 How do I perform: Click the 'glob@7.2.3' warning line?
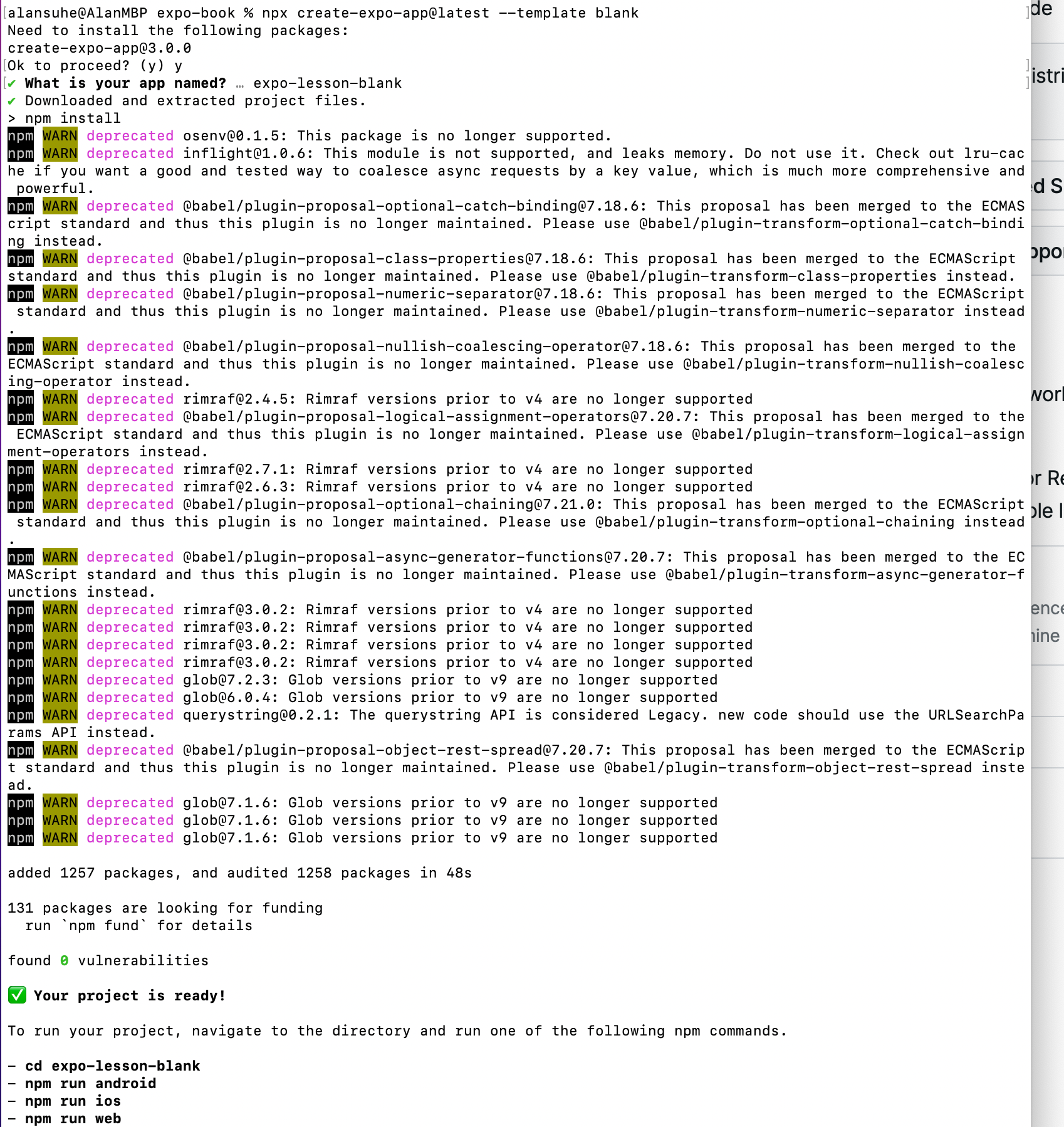pyautogui.click(x=363, y=680)
